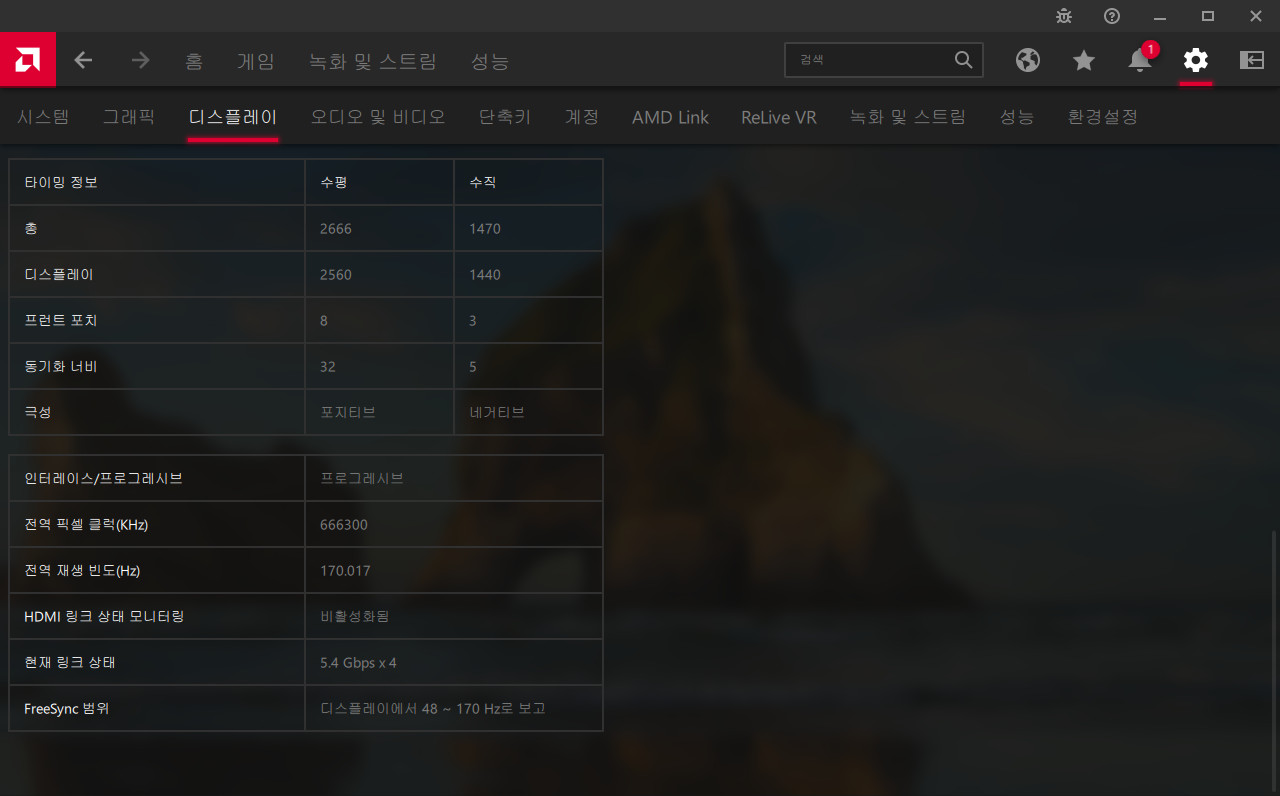Open settings gear icon
This screenshot has width=1280, height=796.
tap(1196, 60)
